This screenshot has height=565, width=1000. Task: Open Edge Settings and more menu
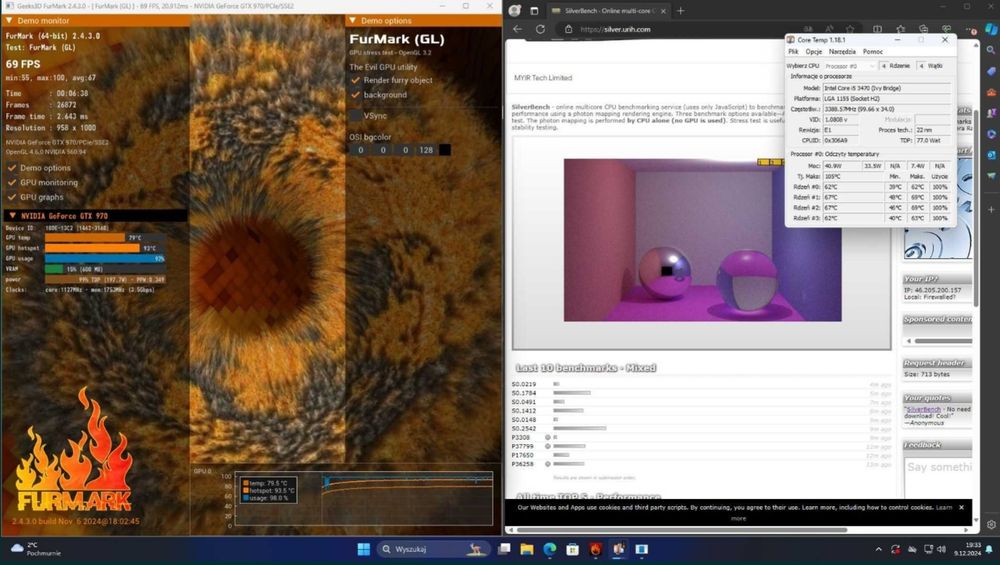coord(971,29)
